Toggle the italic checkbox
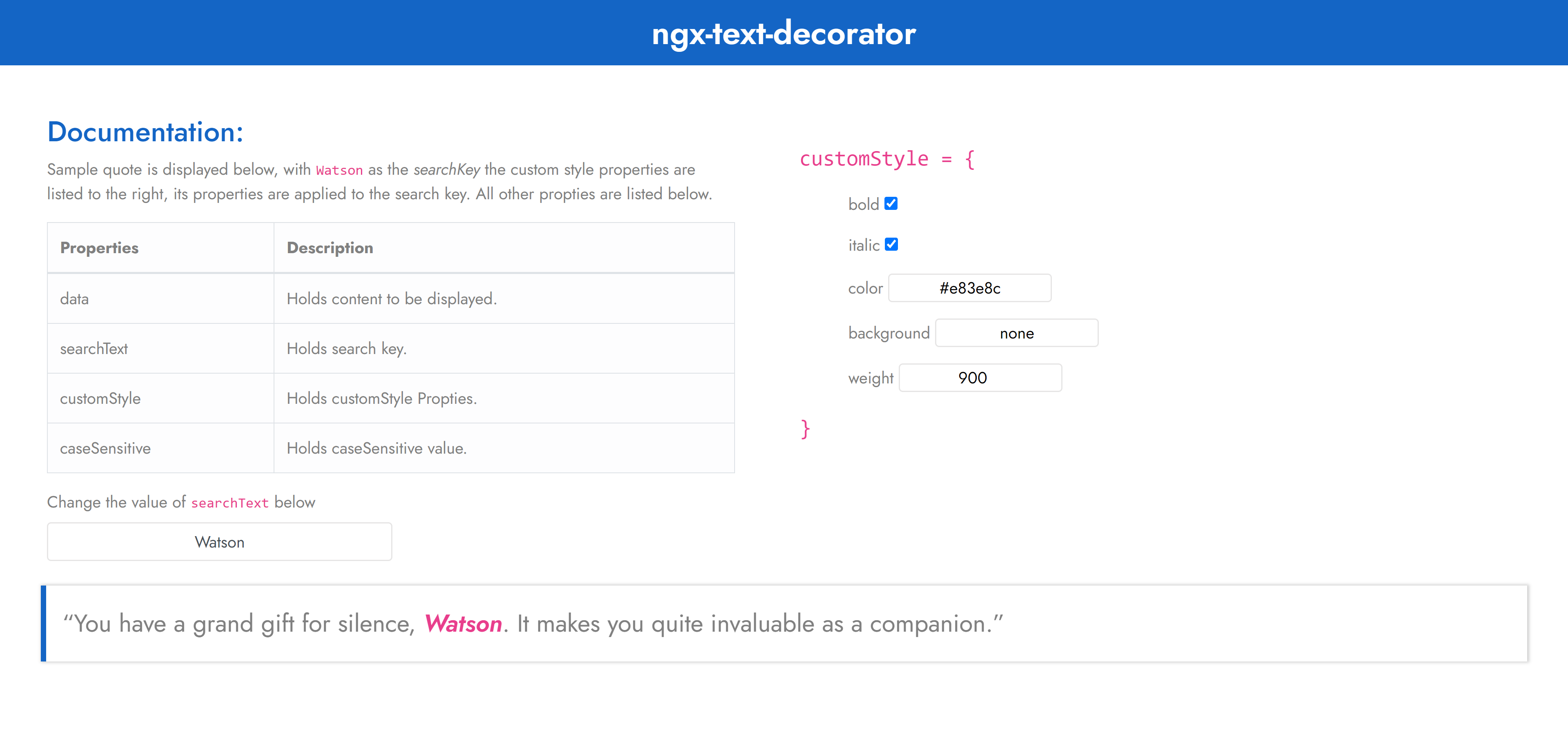1568x746 pixels. 891,244
